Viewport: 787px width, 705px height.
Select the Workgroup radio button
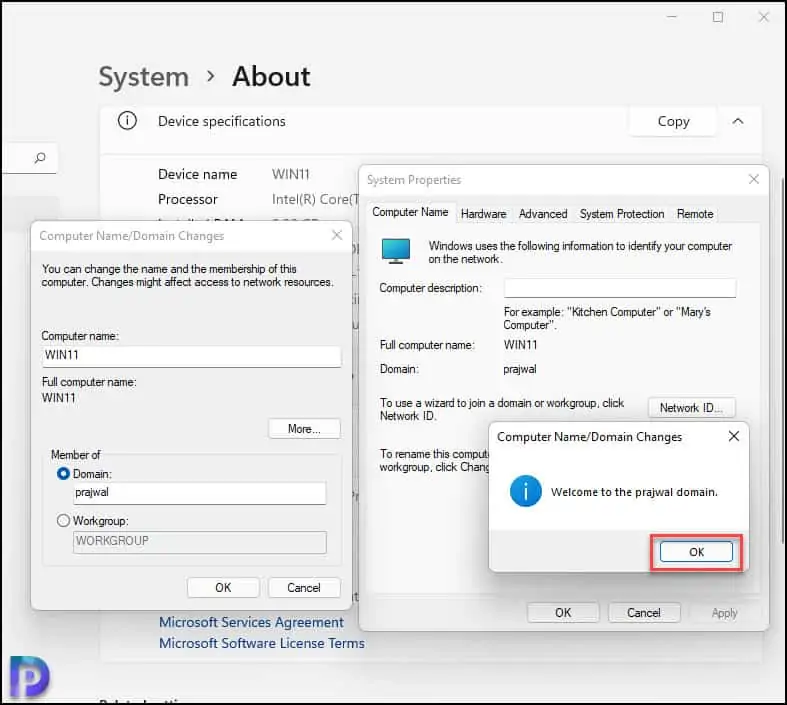64,521
